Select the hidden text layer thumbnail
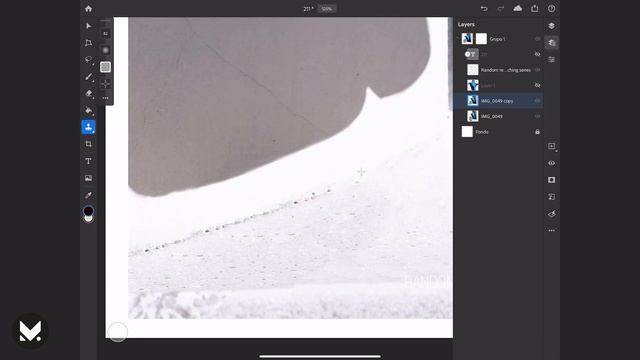Screen dimensions: 640x360 pos(472,54)
